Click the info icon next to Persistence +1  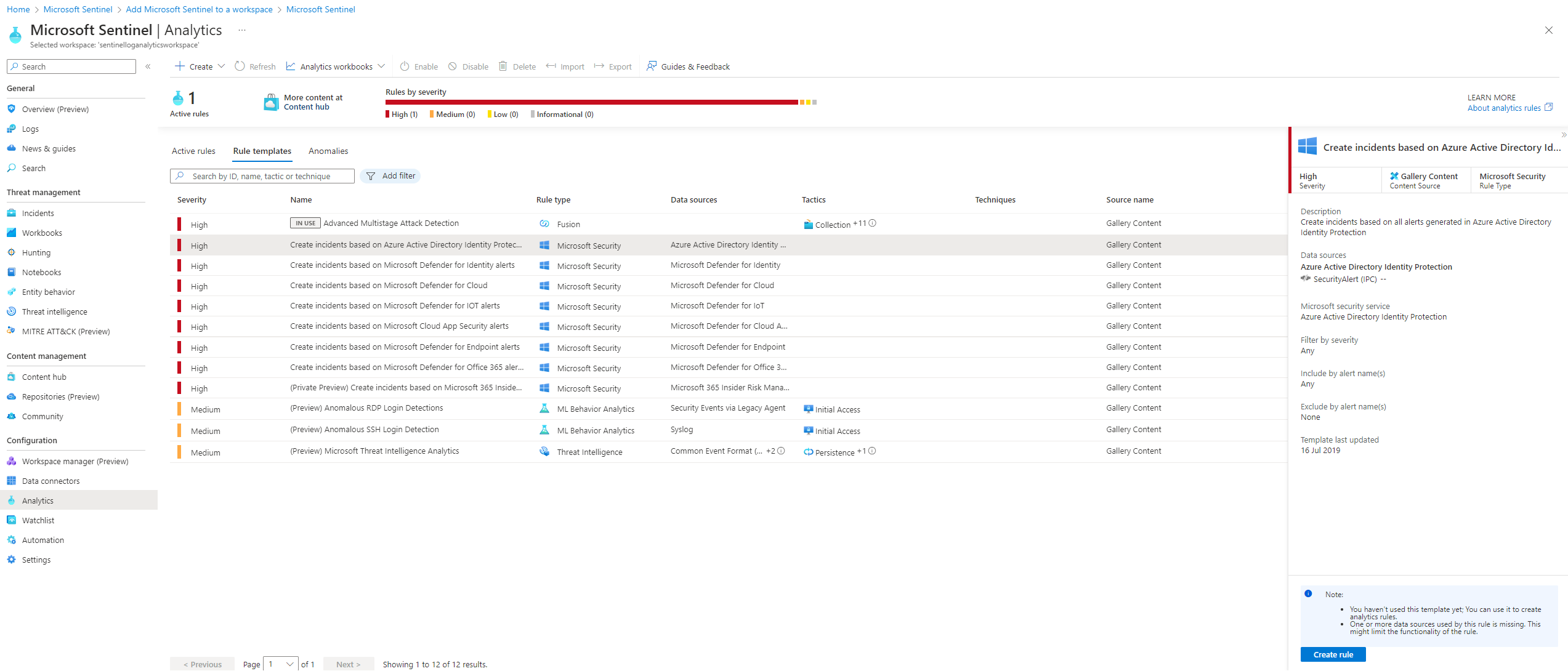(x=873, y=451)
